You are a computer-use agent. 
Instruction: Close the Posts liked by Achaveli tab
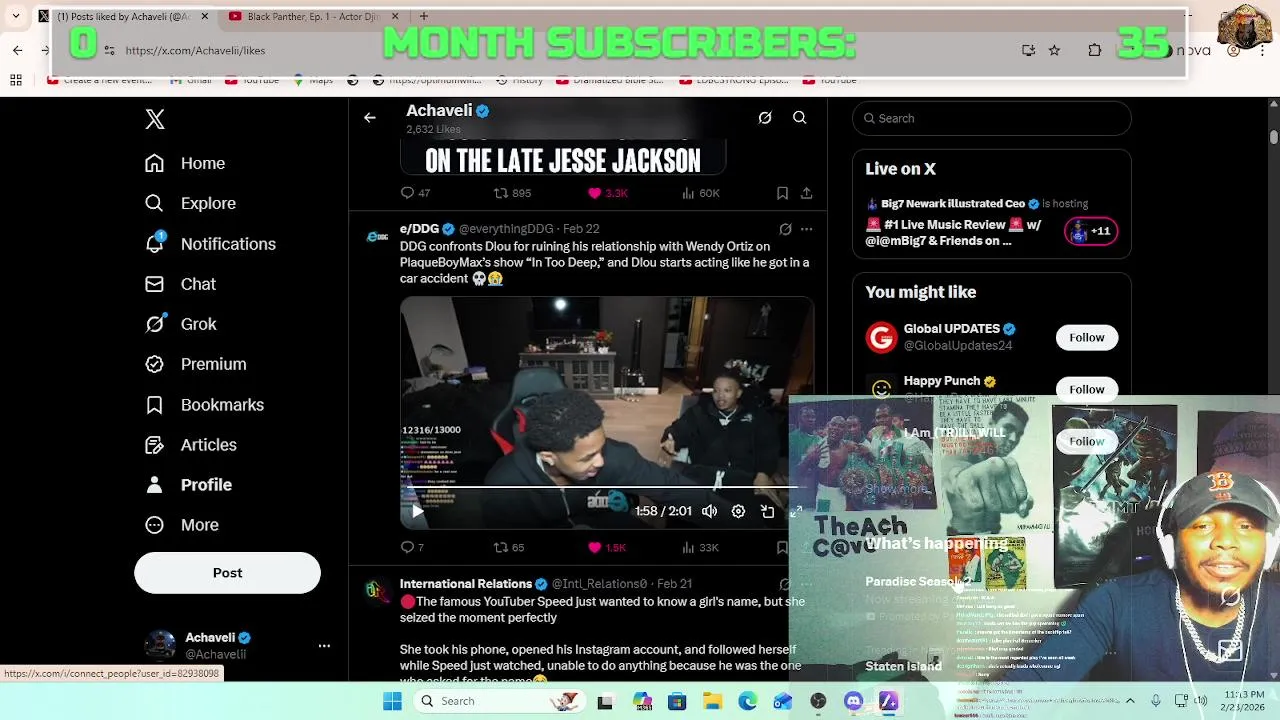coord(205,16)
